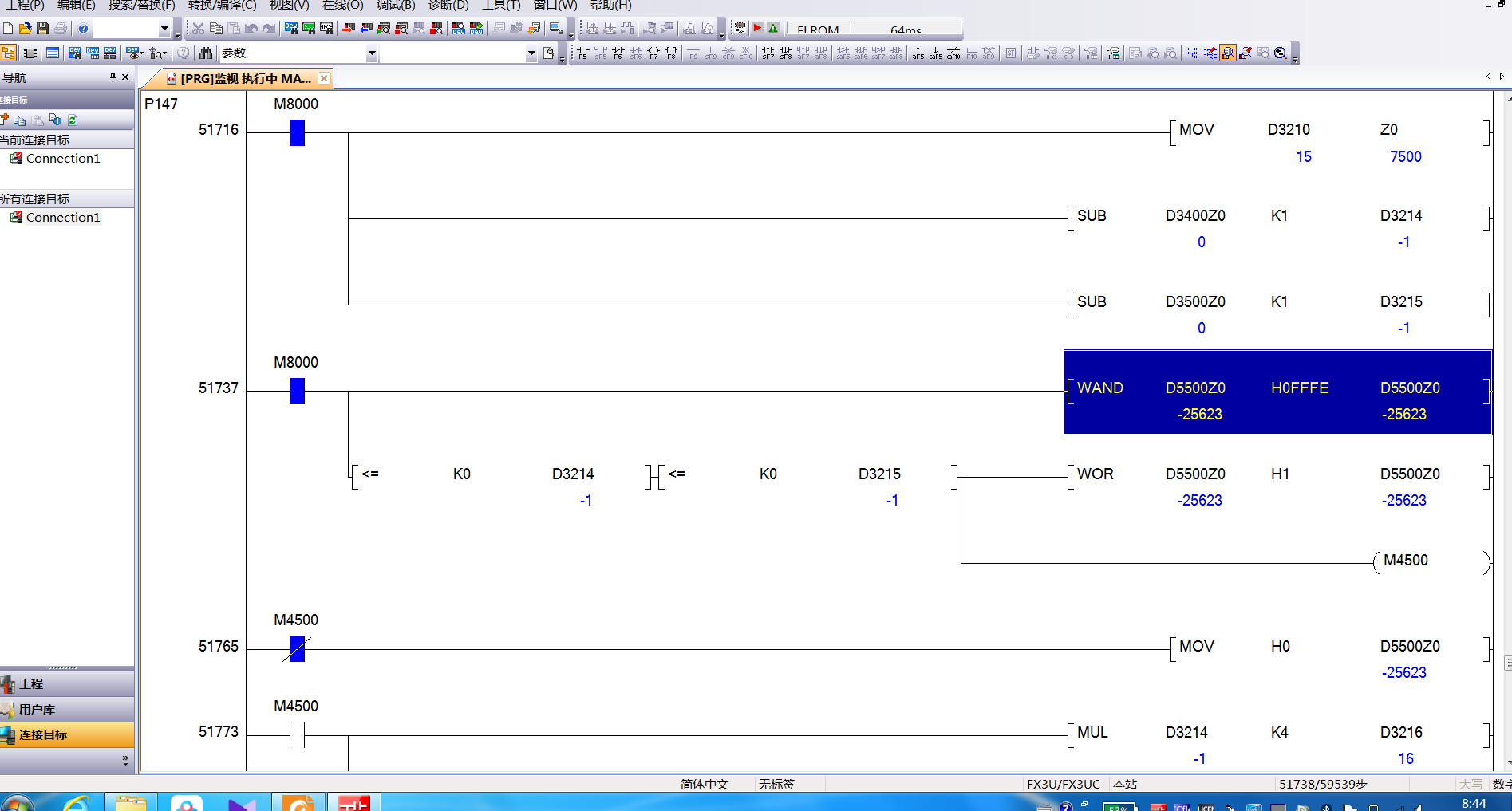
Task: Click the Save project icon
Action: pyautogui.click(x=43, y=29)
